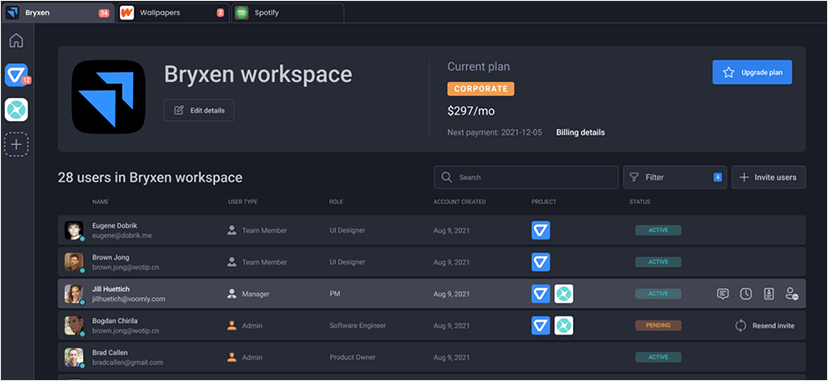This screenshot has width=828, height=381.
Task: Click Brad Callen's avatar
Action: 74,357
